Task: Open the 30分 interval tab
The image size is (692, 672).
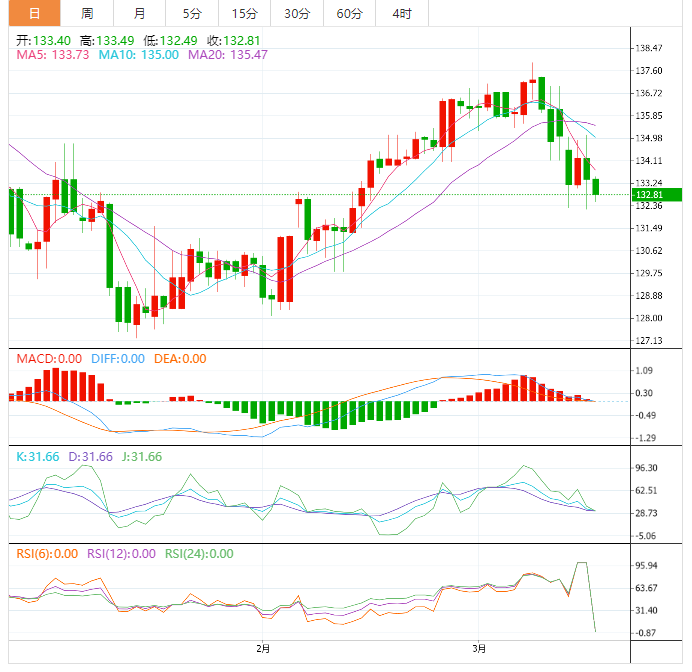Action: (x=297, y=13)
